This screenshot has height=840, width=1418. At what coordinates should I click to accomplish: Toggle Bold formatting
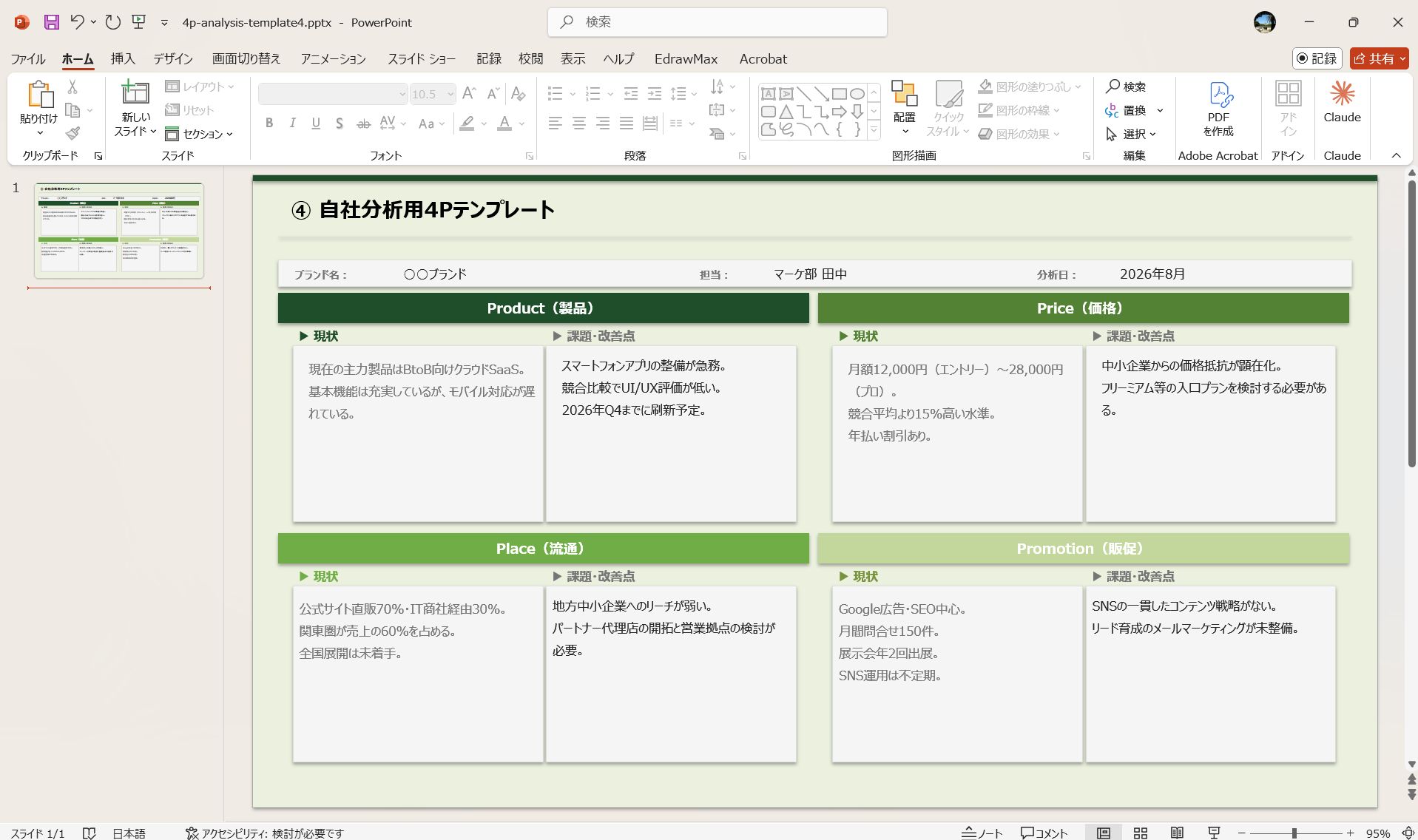coord(269,123)
